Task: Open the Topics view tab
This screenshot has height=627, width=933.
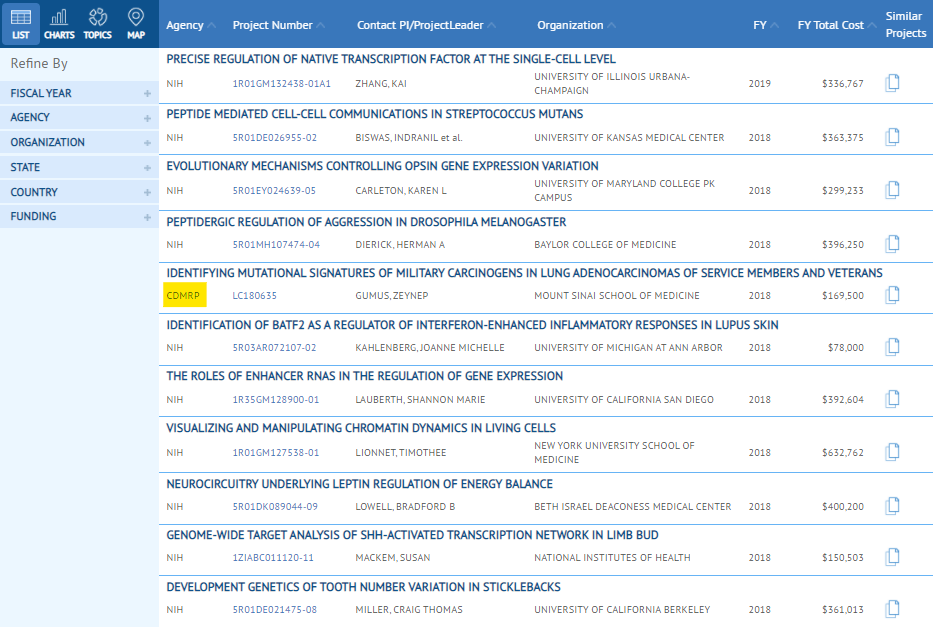Action: pos(98,24)
